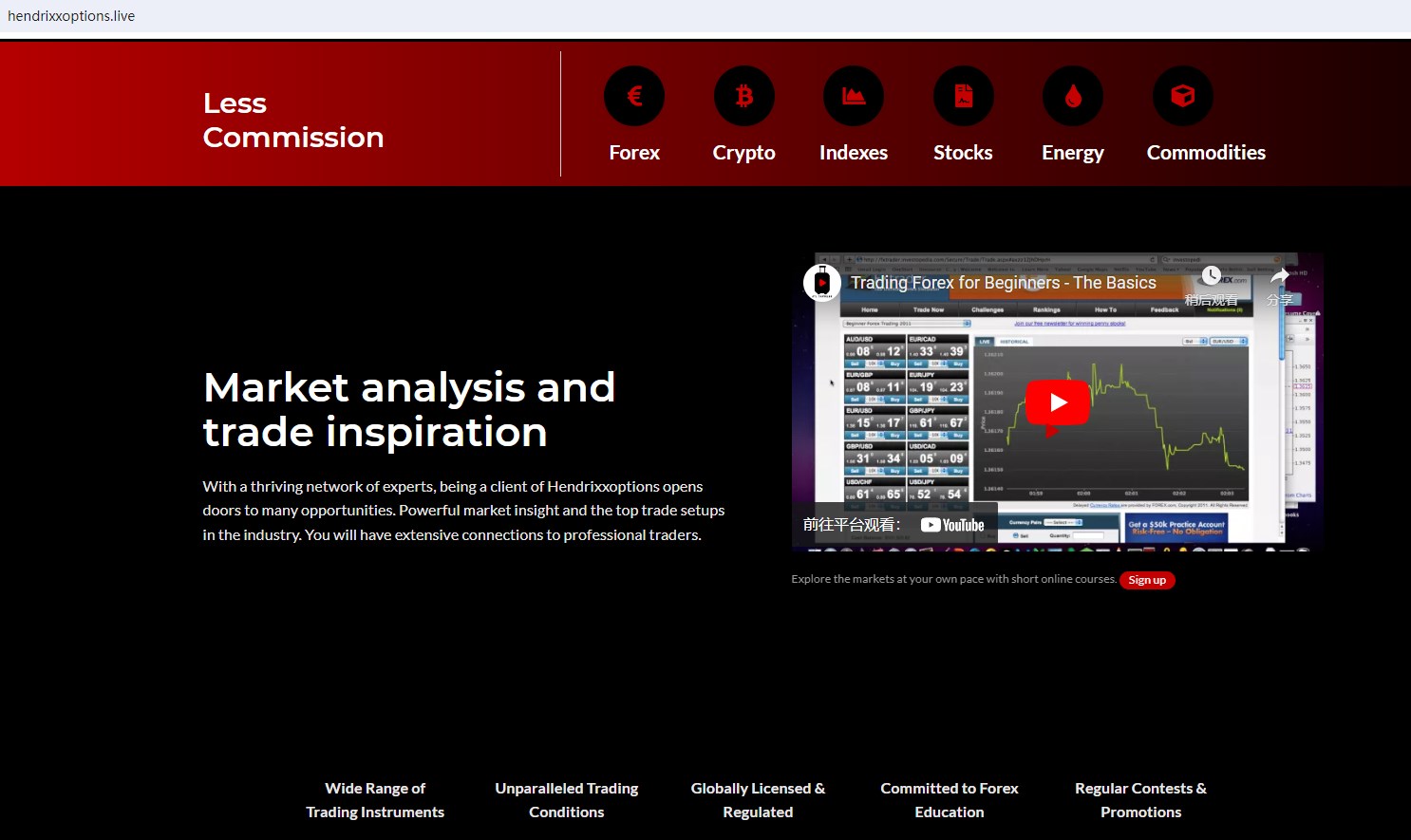Click the 'Less Commission' heading
The height and width of the screenshot is (840, 1411).
(x=293, y=121)
